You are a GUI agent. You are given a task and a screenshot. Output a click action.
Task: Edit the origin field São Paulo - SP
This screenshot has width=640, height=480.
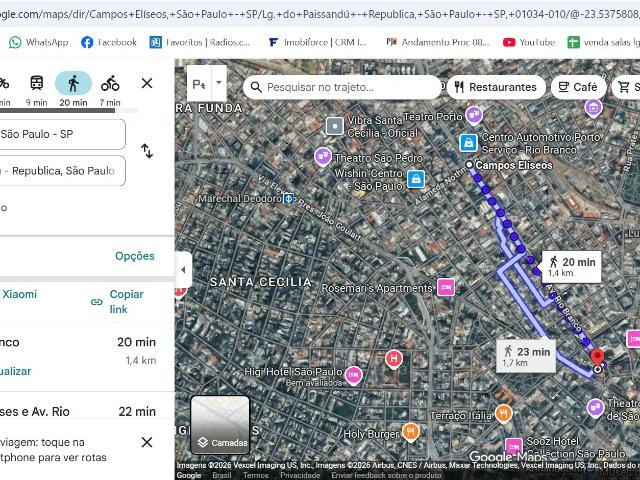tap(62, 134)
